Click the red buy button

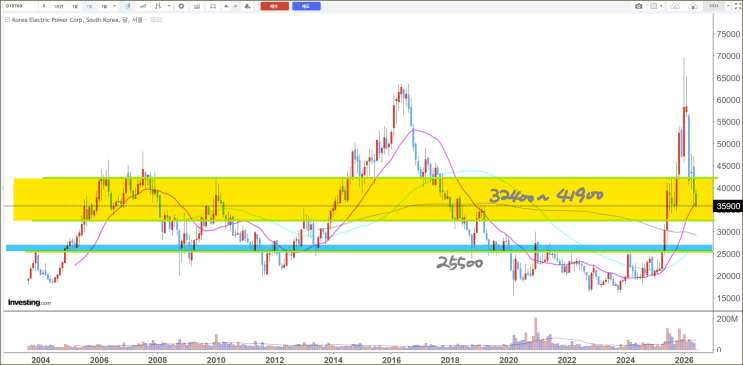pos(275,6)
